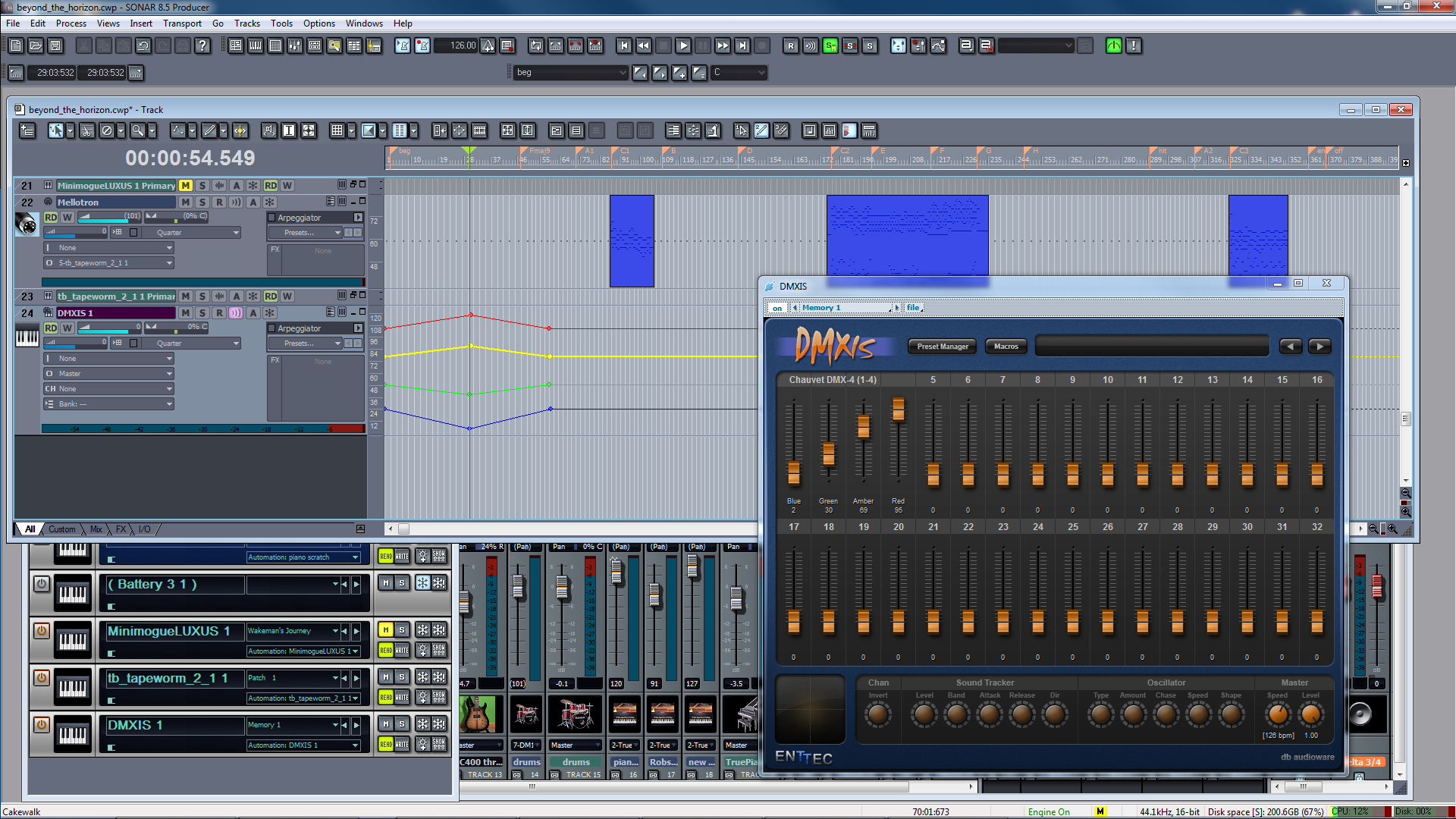Open the Tracks menu
The height and width of the screenshot is (819, 1456).
pos(246,24)
